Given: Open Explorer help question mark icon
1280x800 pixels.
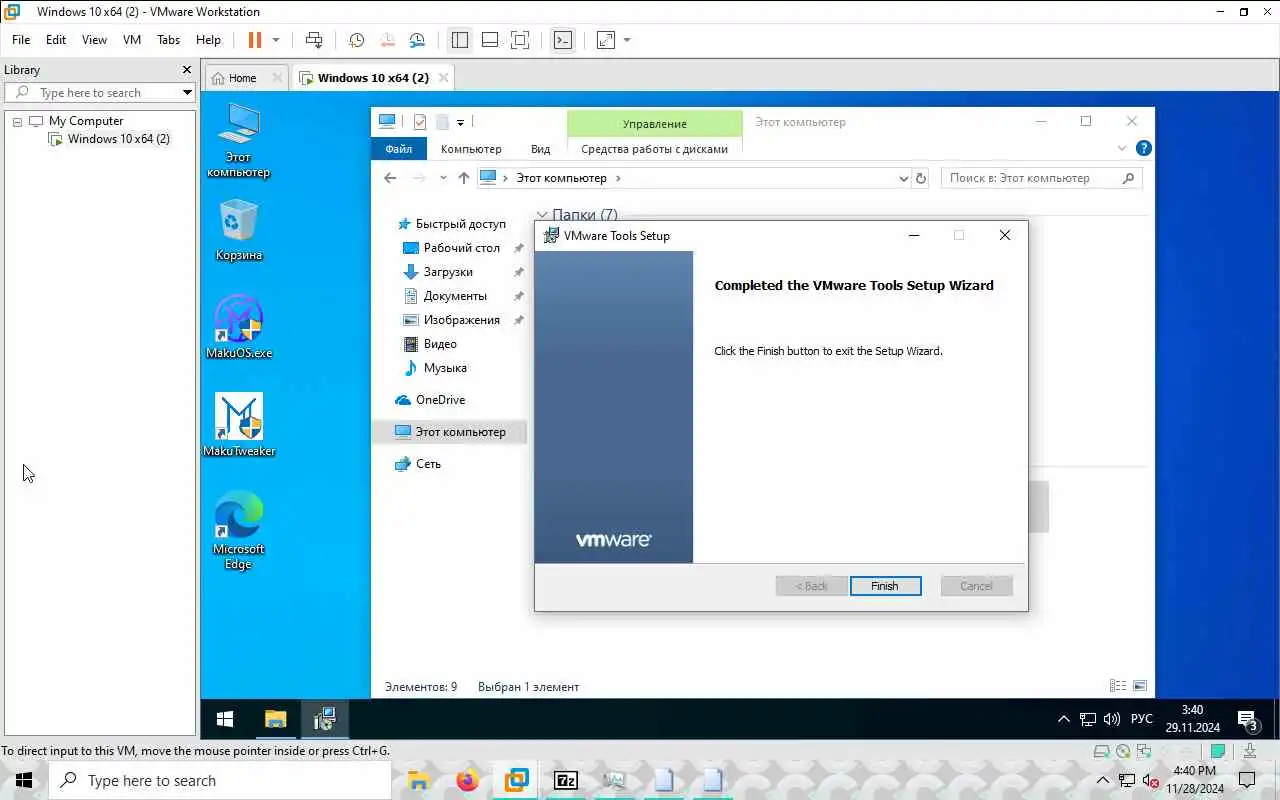Looking at the screenshot, I should point(1143,148).
